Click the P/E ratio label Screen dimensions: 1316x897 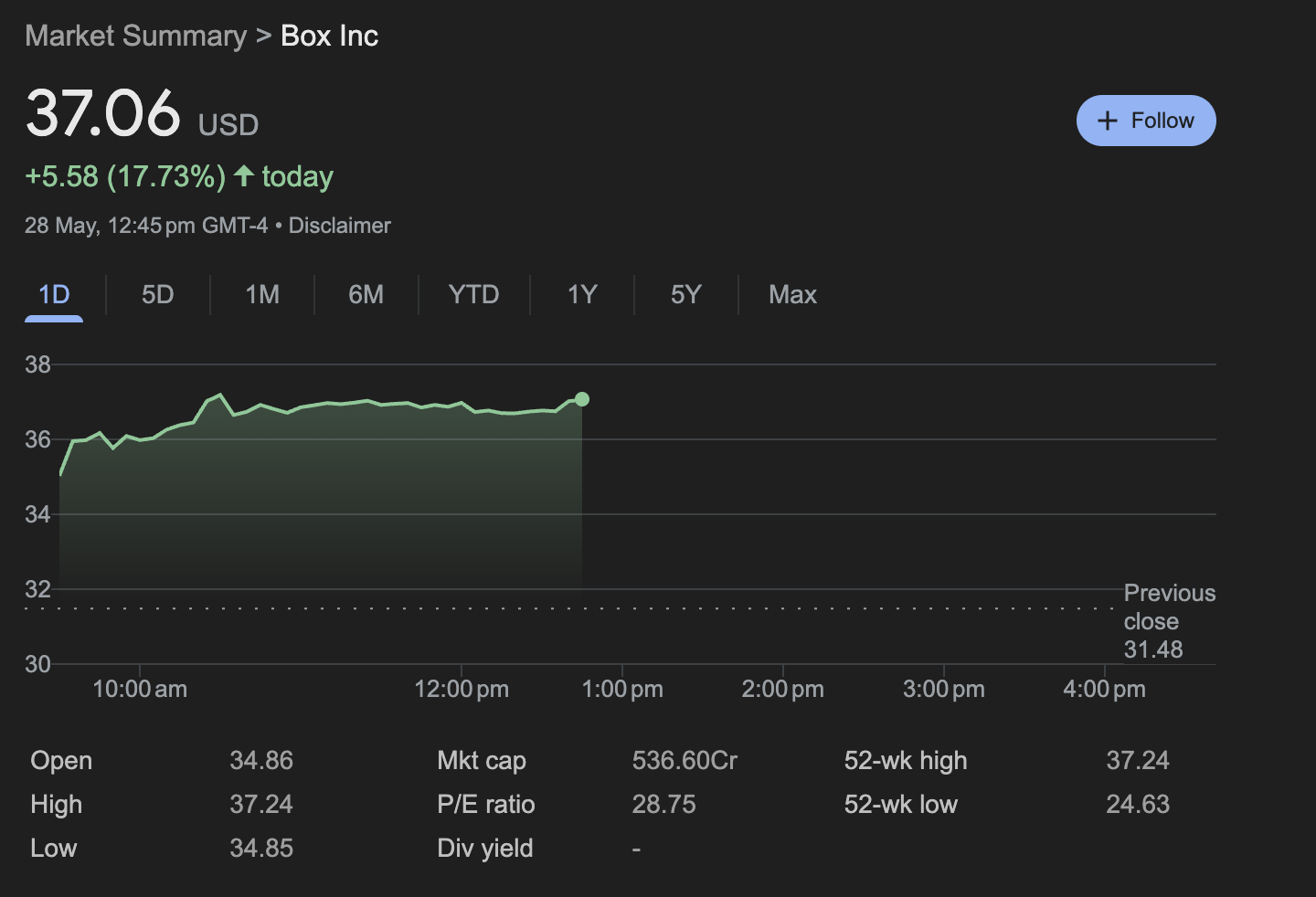(x=486, y=805)
